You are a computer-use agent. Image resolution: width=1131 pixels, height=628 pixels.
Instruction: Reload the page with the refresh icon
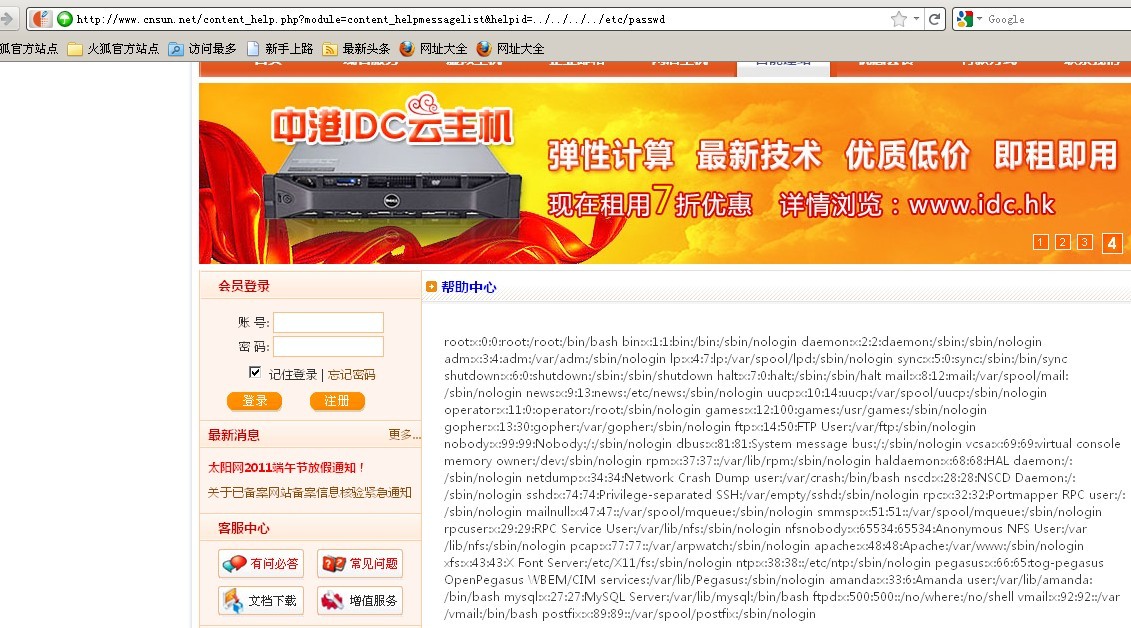[934, 19]
